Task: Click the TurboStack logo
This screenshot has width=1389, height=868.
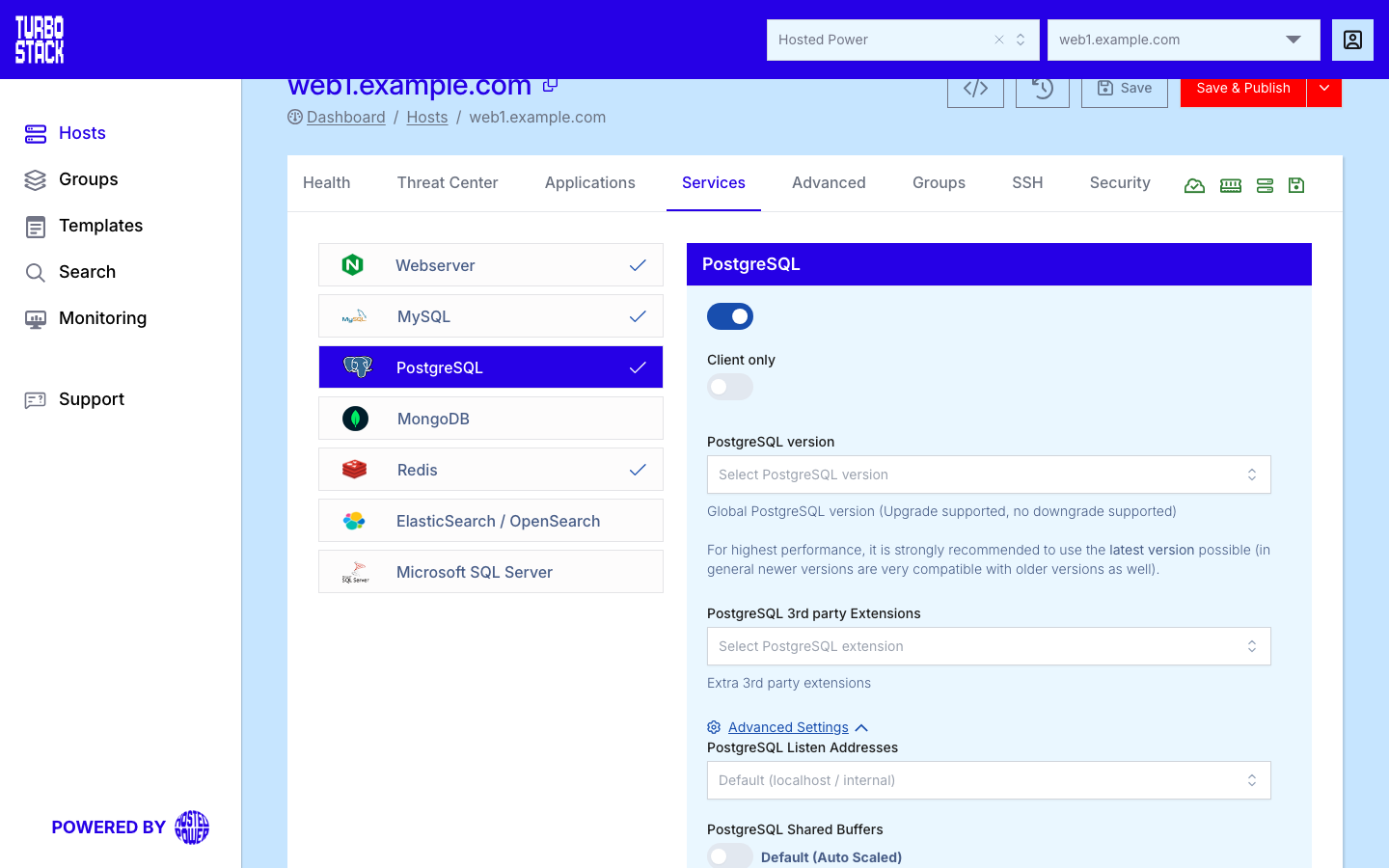Action: [40, 40]
